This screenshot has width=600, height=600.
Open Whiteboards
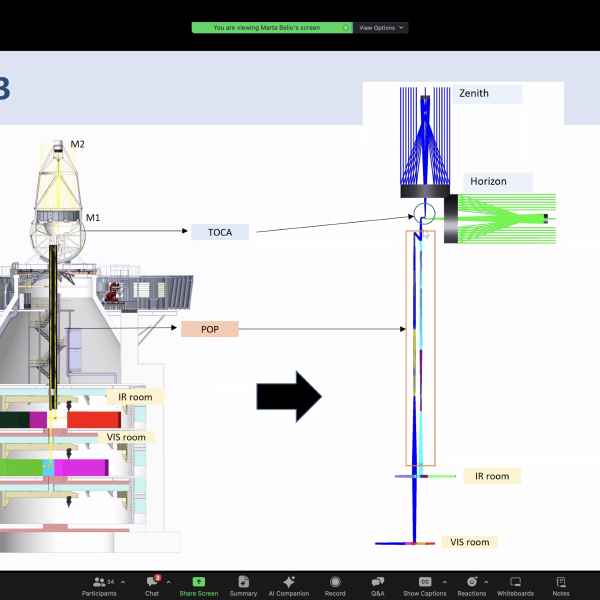coord(515,584)
